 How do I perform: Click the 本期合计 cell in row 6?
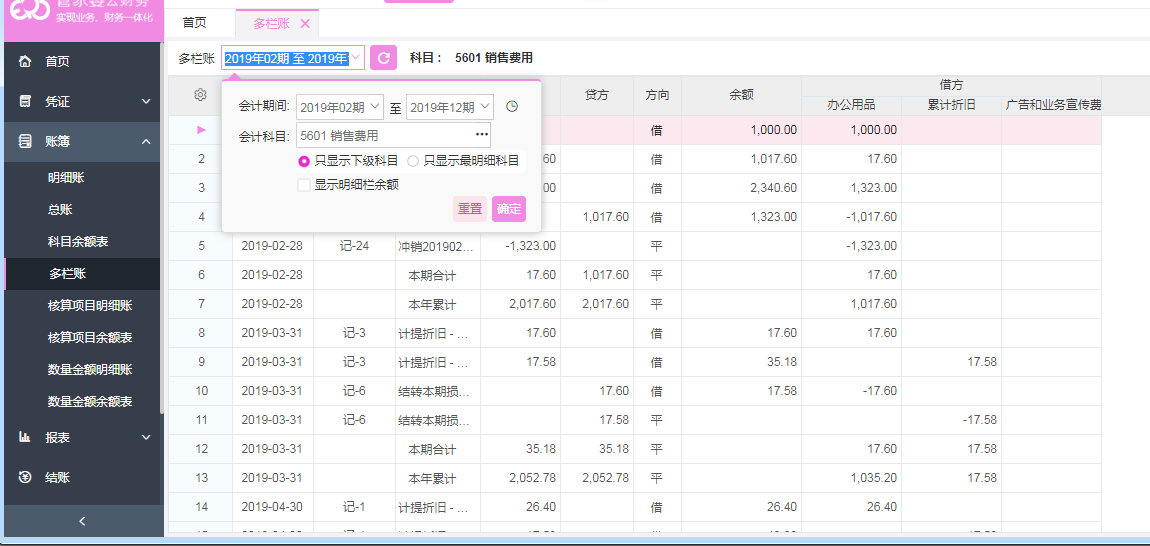point(438,275)
